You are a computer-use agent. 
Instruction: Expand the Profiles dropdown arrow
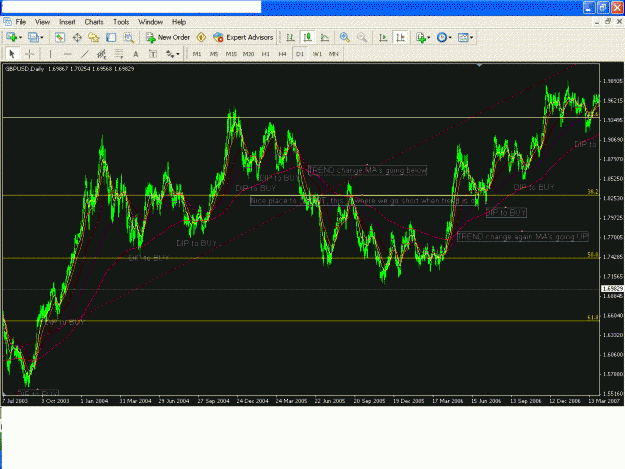pos(41,38)
